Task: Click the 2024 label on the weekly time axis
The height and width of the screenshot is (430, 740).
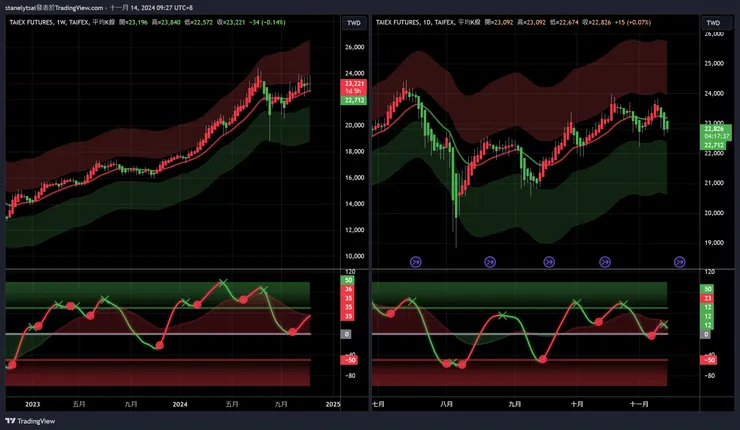Action: [x=180, y=404]
